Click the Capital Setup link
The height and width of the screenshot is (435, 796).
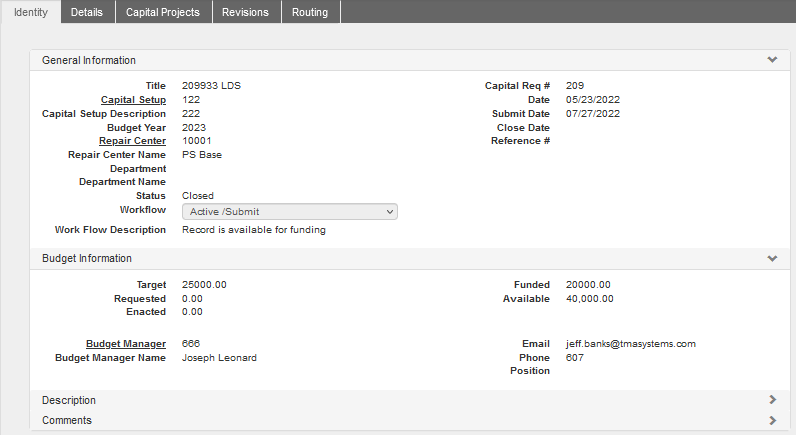133,100
